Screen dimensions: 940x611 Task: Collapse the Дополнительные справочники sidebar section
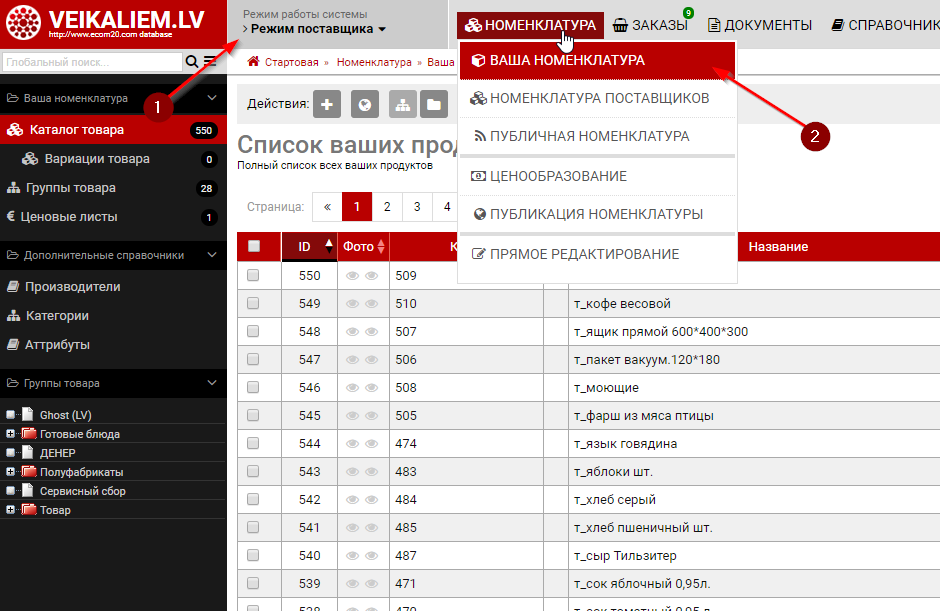[211, 255]
